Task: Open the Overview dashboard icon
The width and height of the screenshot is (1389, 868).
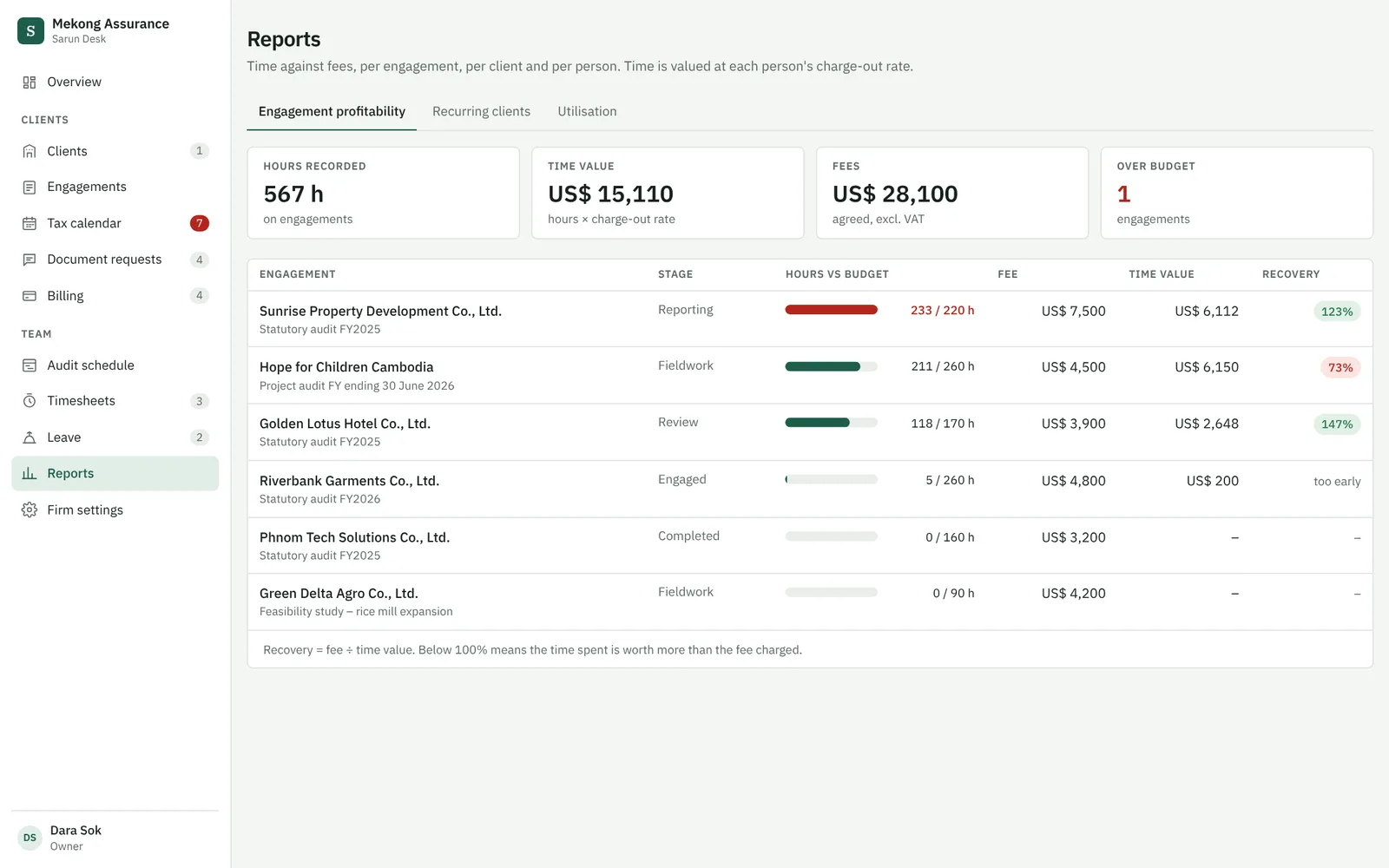Action: [x=30, y=82]
